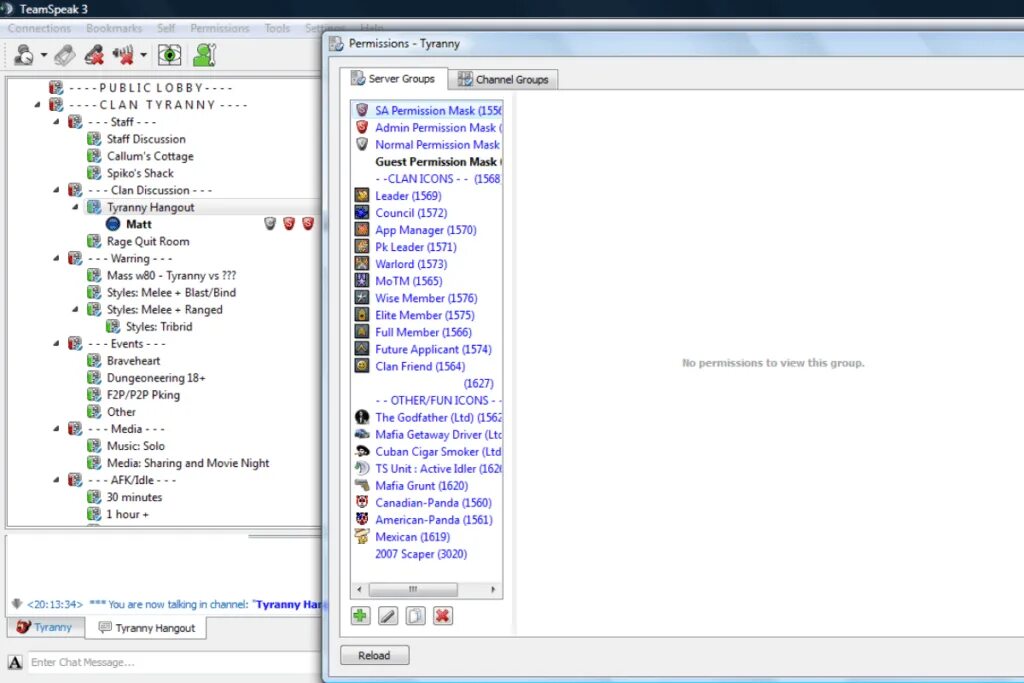Select the Admin Permission Mask group
Screen dimensions: 1024x683
point(427,127)
